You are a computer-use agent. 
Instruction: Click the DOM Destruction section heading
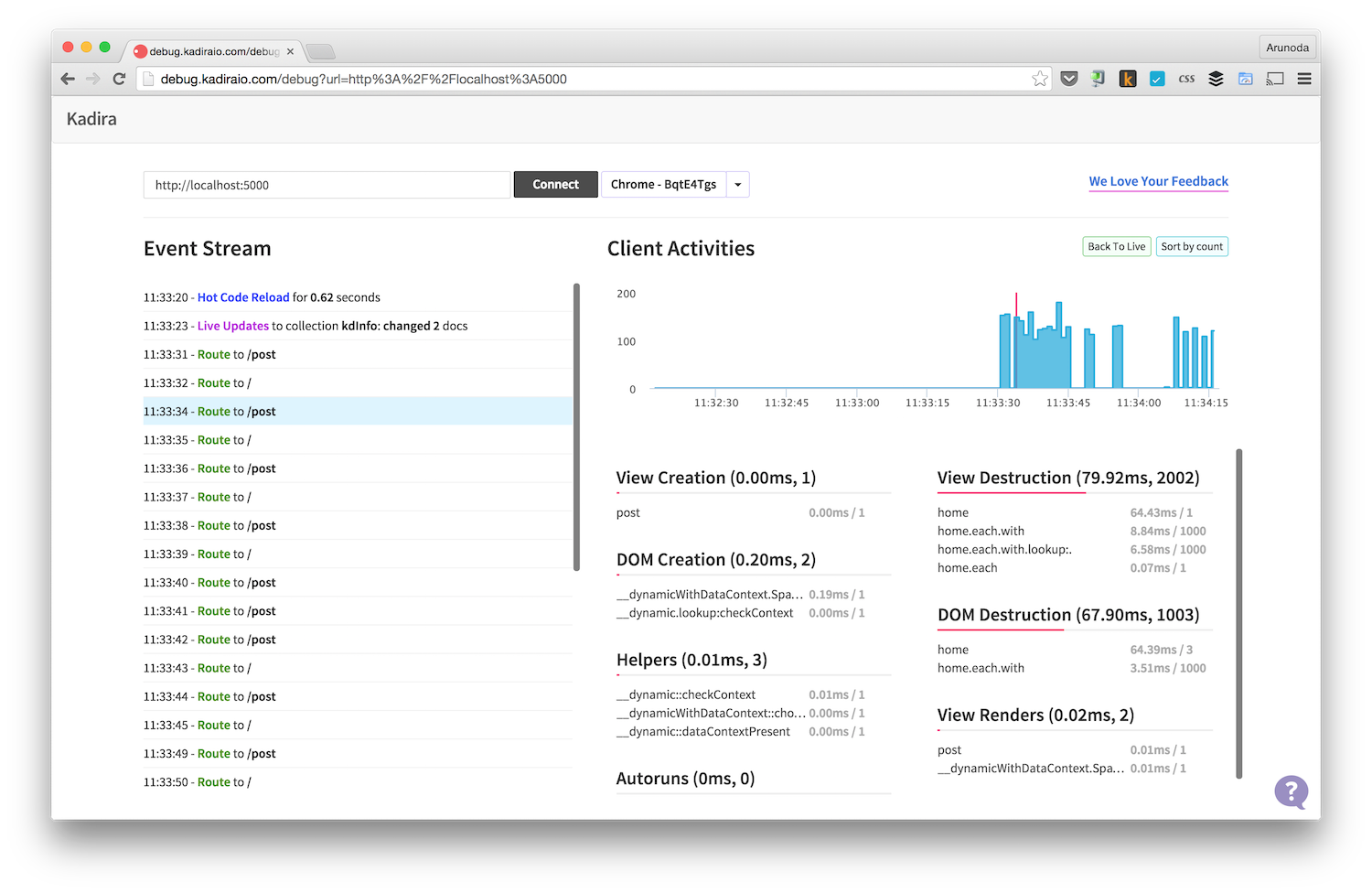tap(1068, 615)
